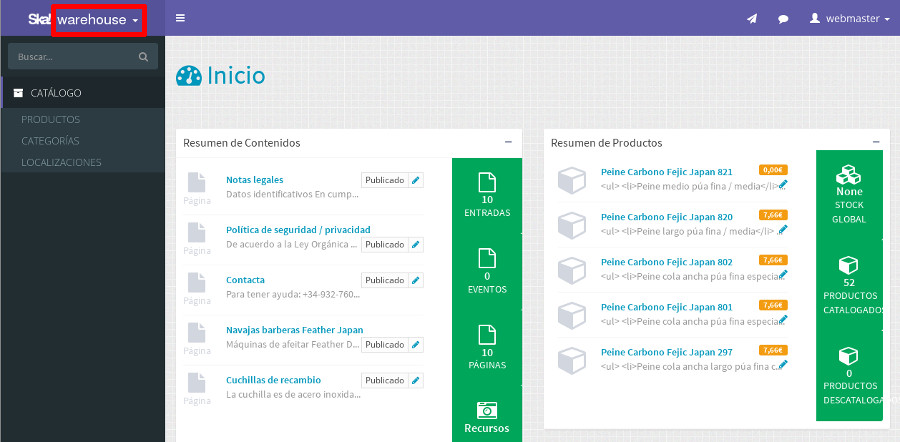Edit Peine Fejic Japan 801 pencil icon
Screen dimensions: 900x442
coord(783,319)
